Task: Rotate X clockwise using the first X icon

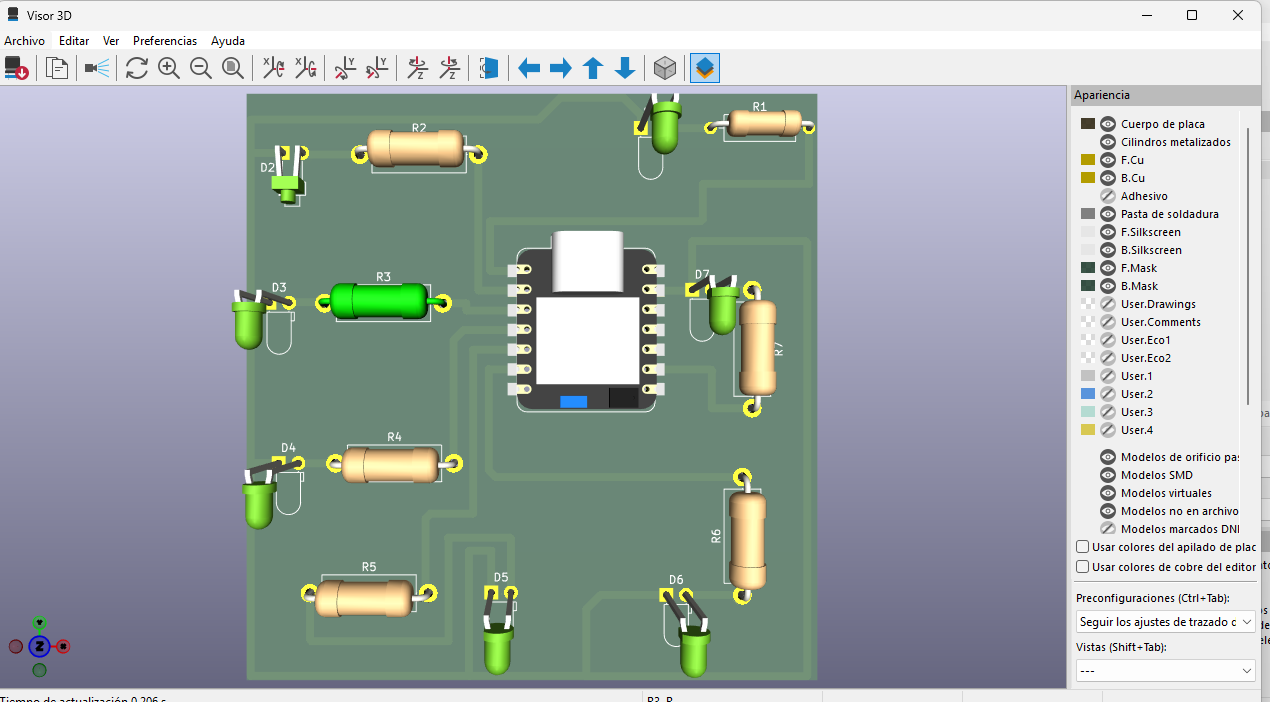Action: click(273, 68)
